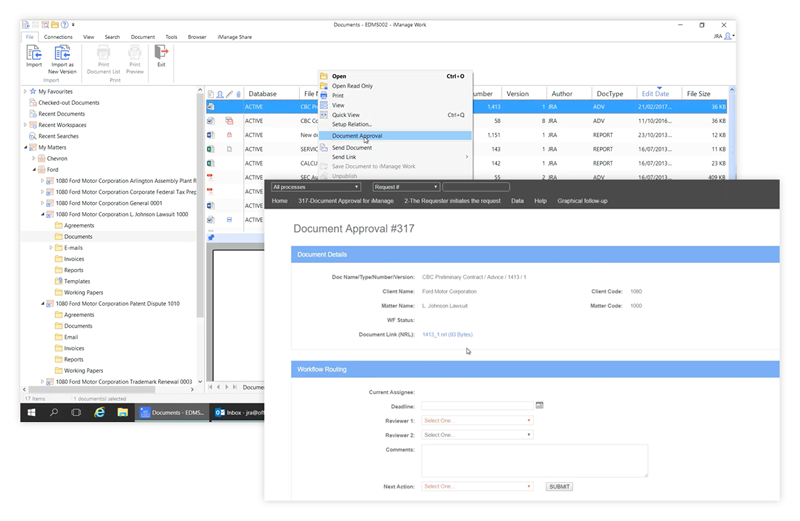Click Help in the workflow navigation bar
This screenshot has width=800, height=521.
point(540,201)
